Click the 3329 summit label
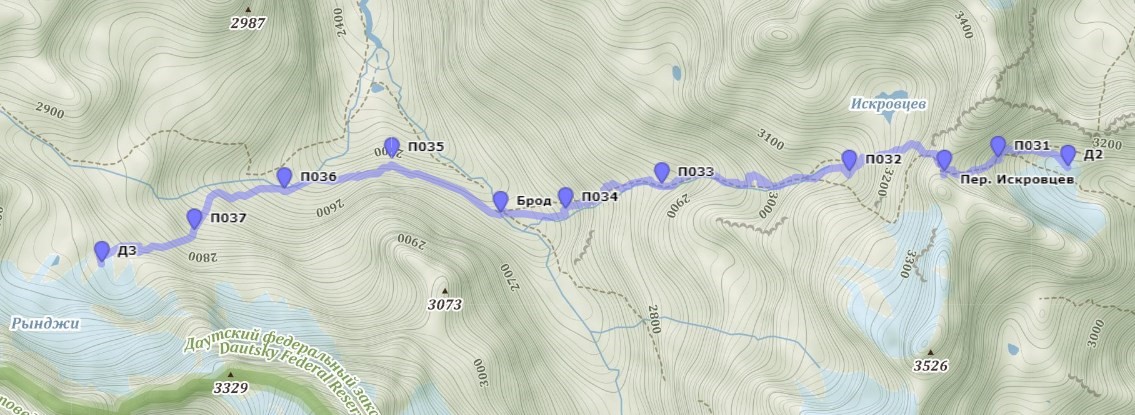This screenshot has width=1135, height=415. click(230, 388)
